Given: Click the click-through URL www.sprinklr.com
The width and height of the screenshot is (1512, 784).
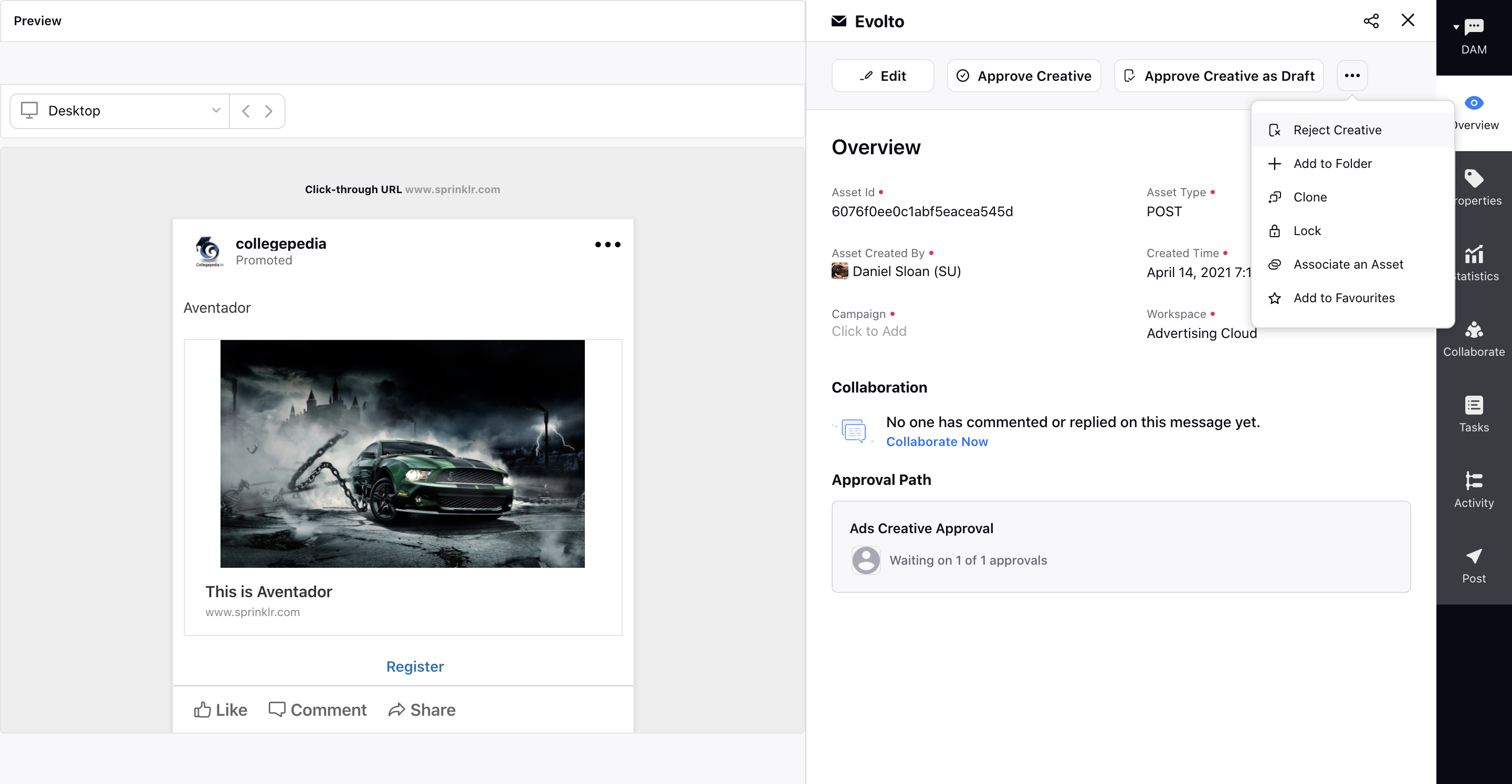Looking at the screenshot, I should (x=453, y=189).
